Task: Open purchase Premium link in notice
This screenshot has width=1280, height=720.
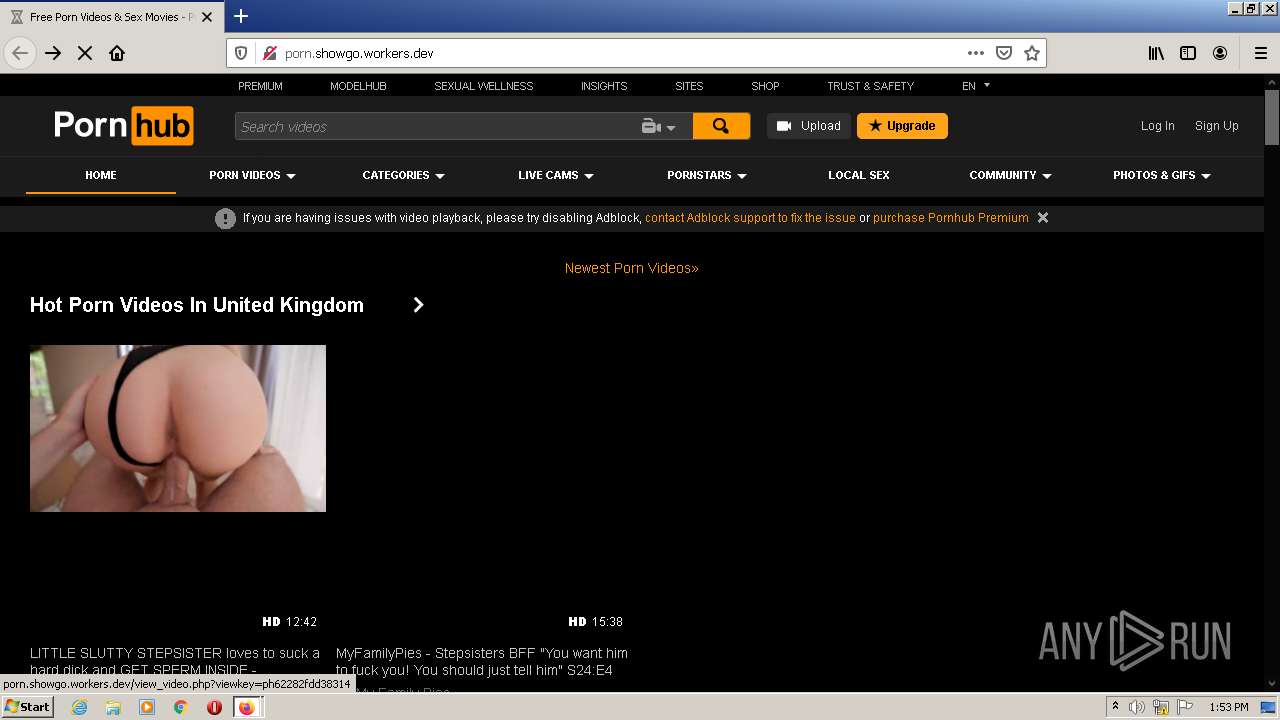Action: (951, 218)
